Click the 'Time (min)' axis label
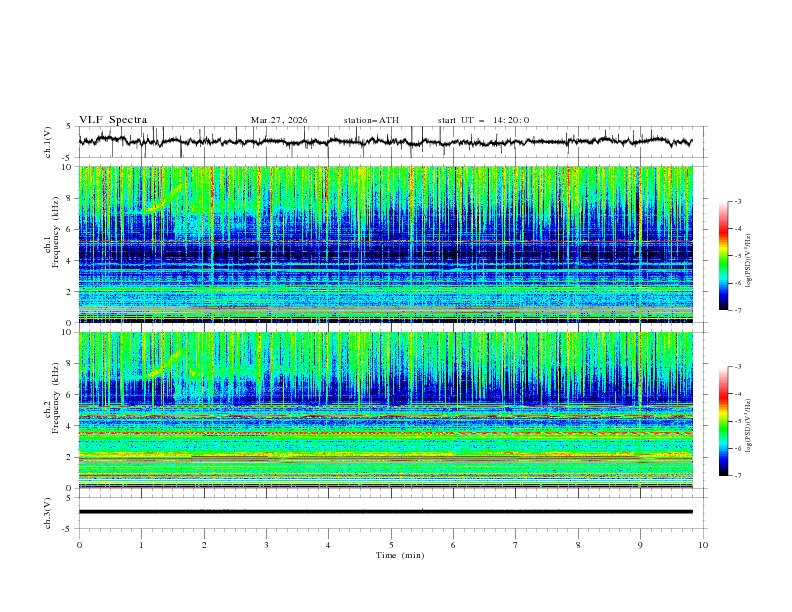The image size is (792, 612). pos(400,555)
